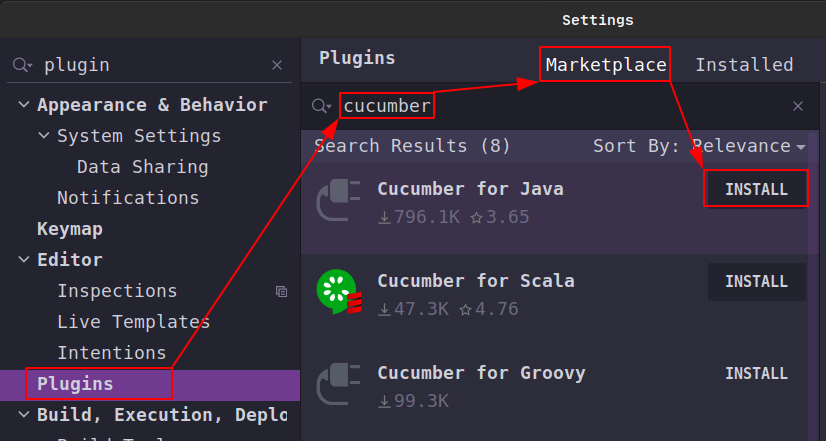This screenshot has height=441, width=826.
Task: Install the Cucumber for Groovy plugin
Action: click(x=756, y=373)
